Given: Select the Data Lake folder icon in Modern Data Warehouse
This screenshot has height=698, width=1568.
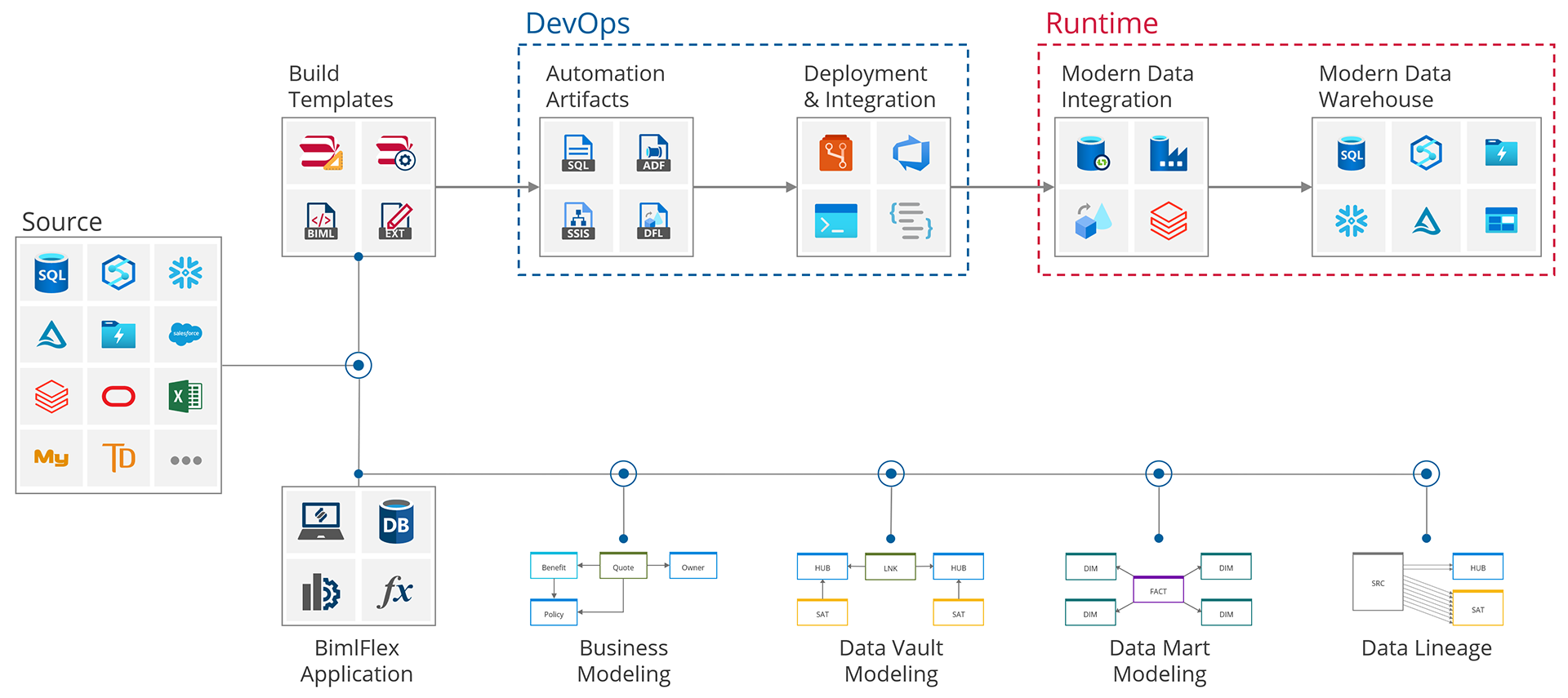Looking at the screenshot, I should point(1501,153).
